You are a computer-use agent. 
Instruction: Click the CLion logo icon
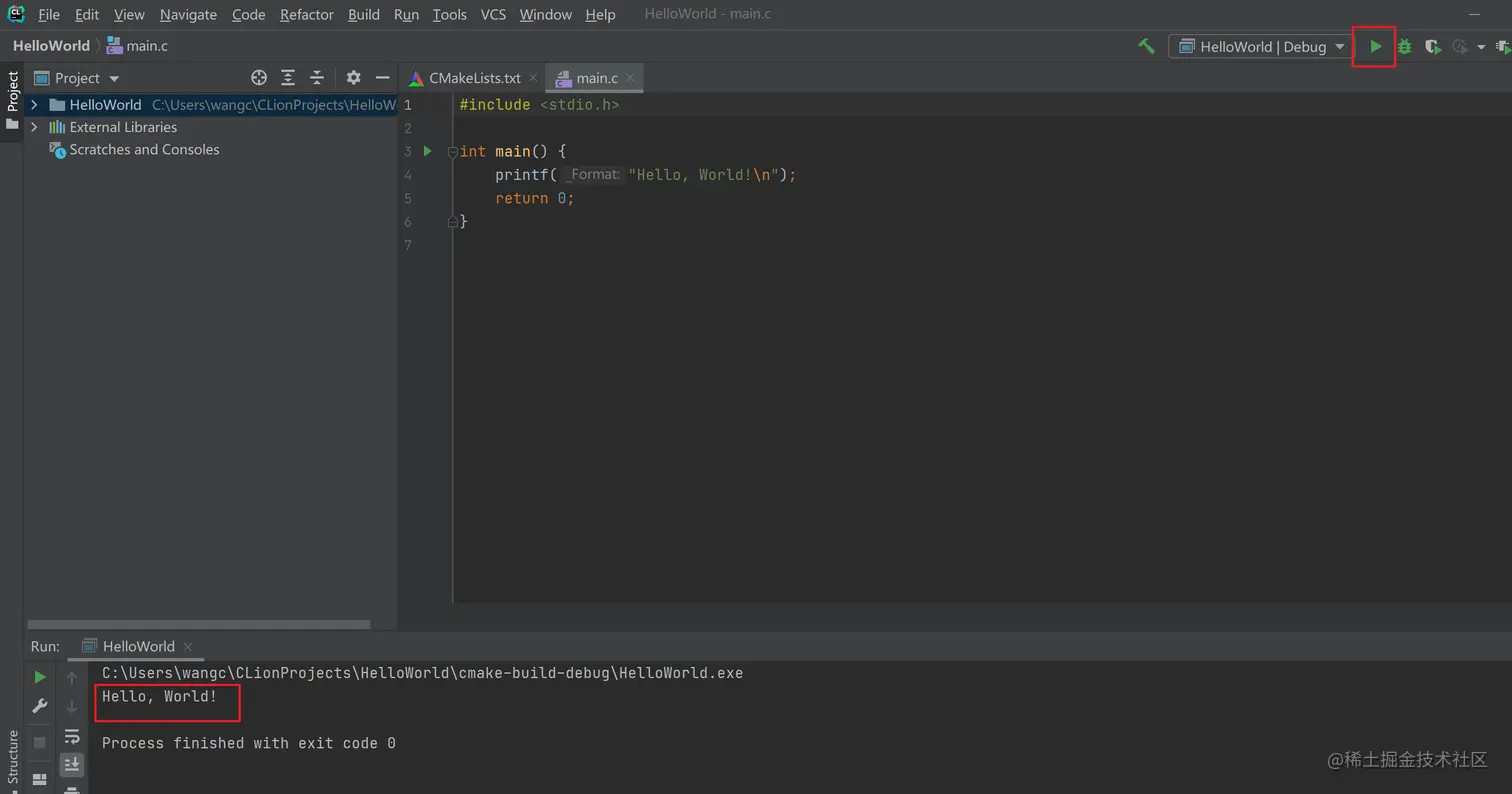coord(16,14)
